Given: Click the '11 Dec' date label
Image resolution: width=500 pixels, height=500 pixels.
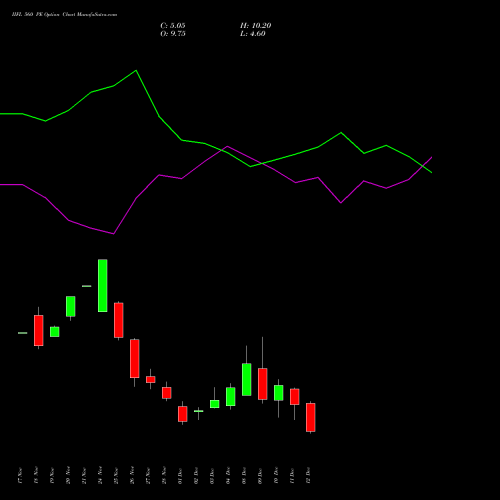Looking at the screenshot, I should click(292, 475).
